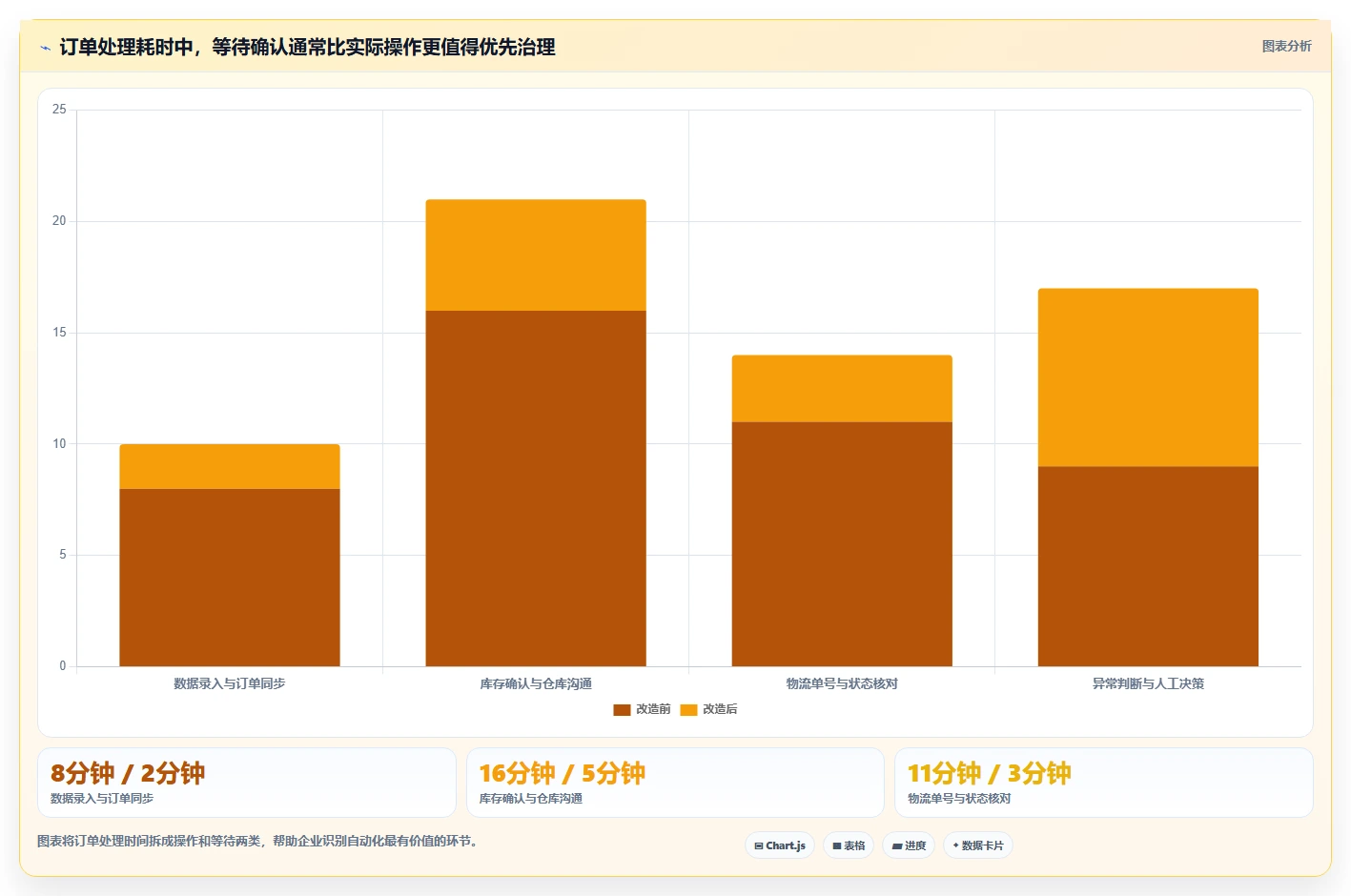Viewport: 1351px width, 896px height.
Task: Toggle the 改造后 legend color swatch
Action: click(x=688, y=709)
